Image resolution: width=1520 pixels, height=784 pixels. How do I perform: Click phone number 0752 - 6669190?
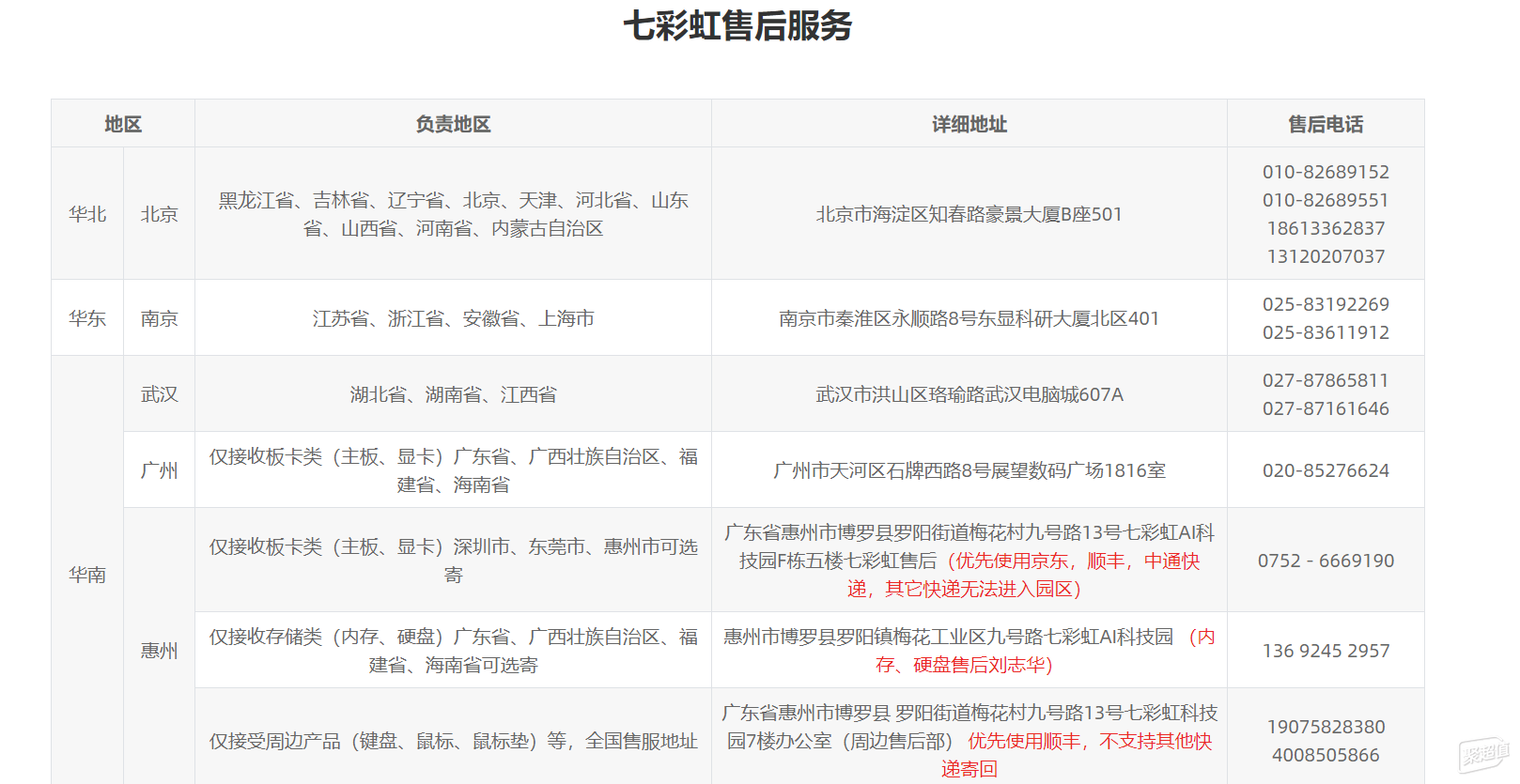pos(1326,561)
